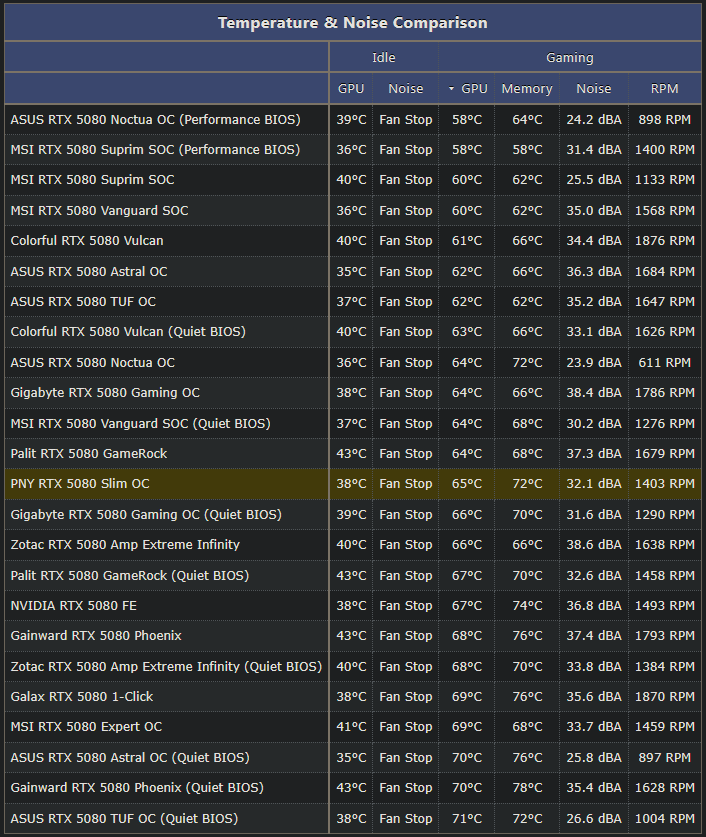The width and height of the screenshot is (706, 837).
Task: Select Gigabyte RTX 5080 Gaming OC (Quiet BIOS)
Action: coord(146,515)
